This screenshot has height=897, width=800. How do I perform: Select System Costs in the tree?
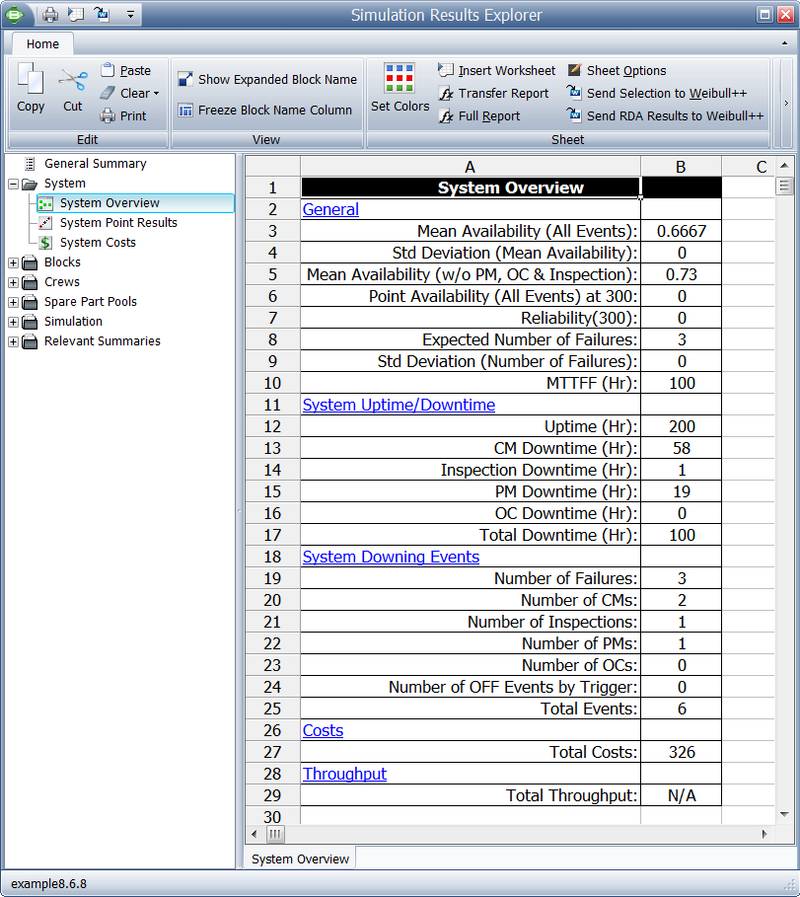(98, 243)
